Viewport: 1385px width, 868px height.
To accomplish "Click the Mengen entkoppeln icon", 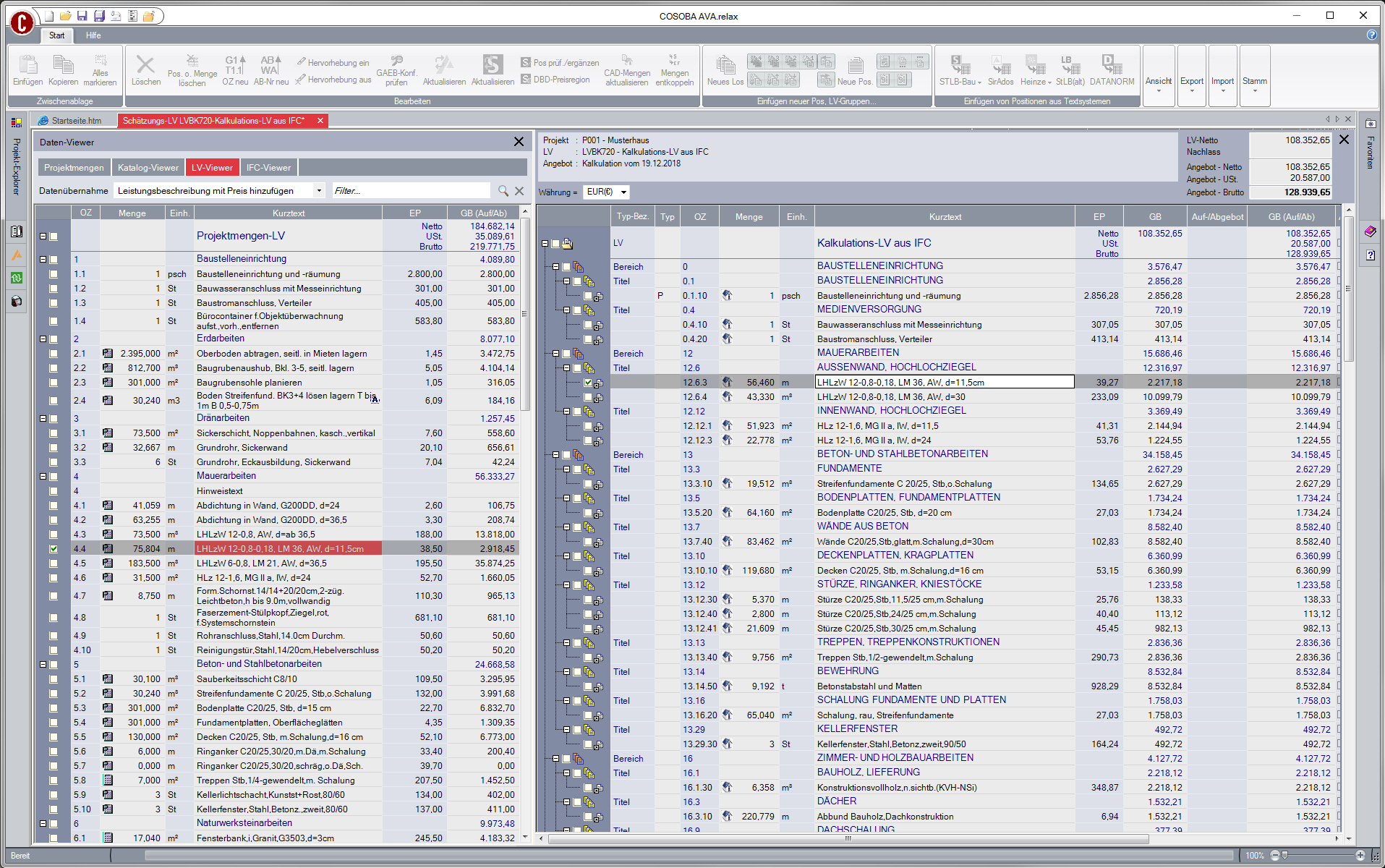I will click(674, 61).
